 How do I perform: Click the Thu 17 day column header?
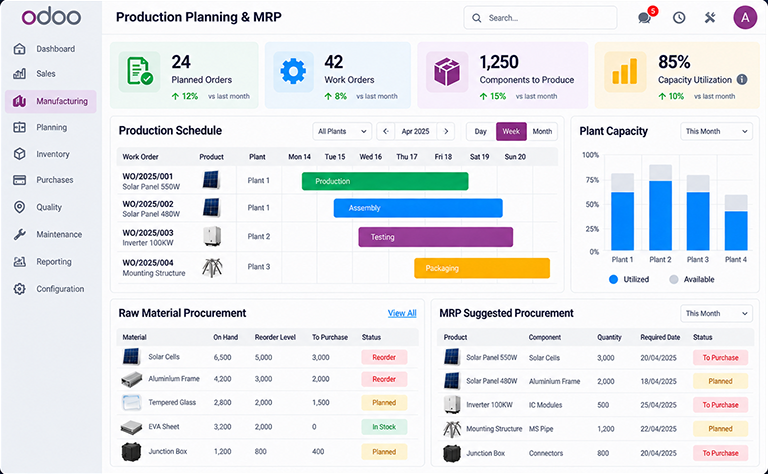(407, 157)
